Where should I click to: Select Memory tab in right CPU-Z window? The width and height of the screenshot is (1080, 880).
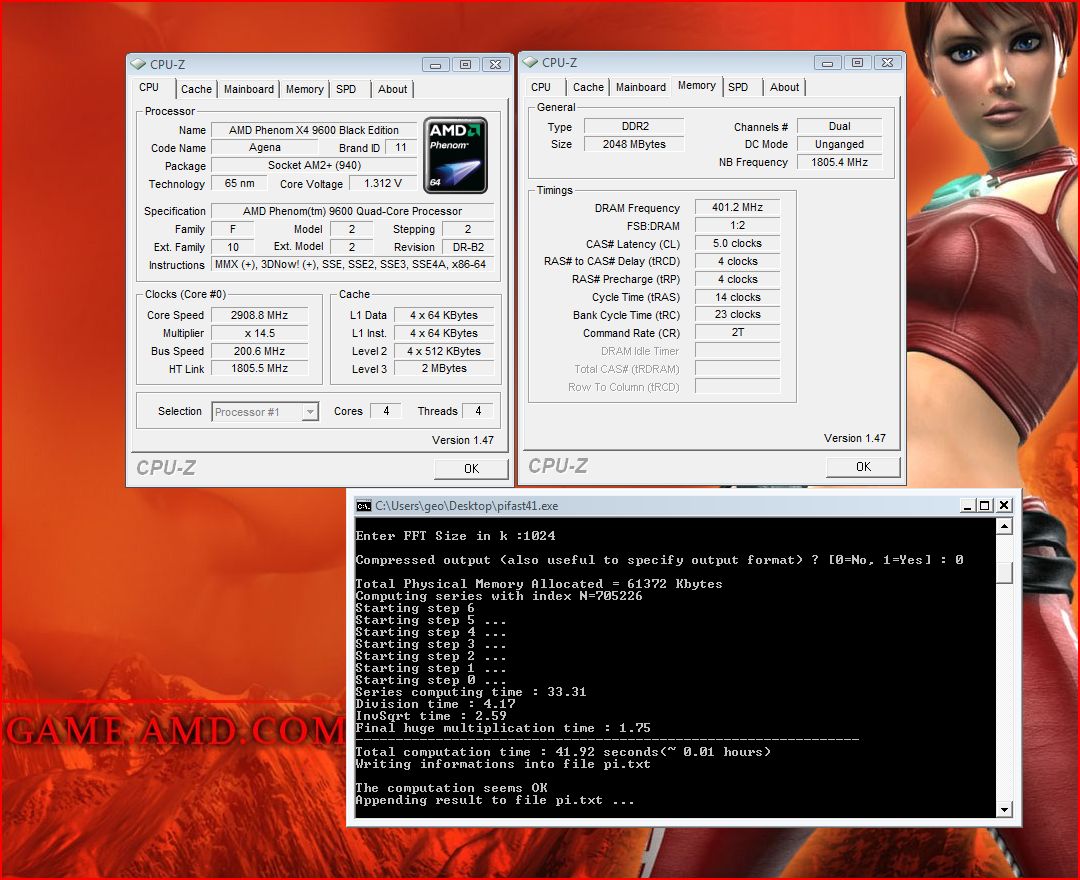(x=696, y=85)
